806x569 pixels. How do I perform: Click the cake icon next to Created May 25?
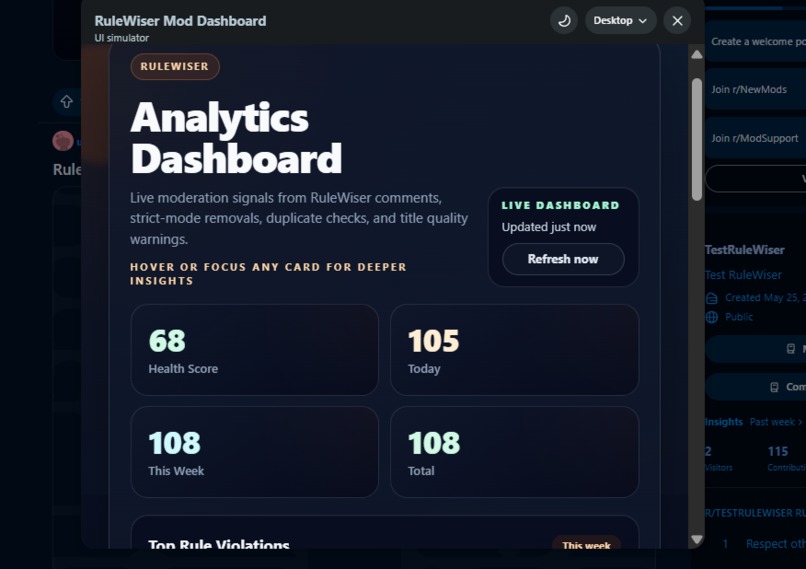tap(712, 298)
